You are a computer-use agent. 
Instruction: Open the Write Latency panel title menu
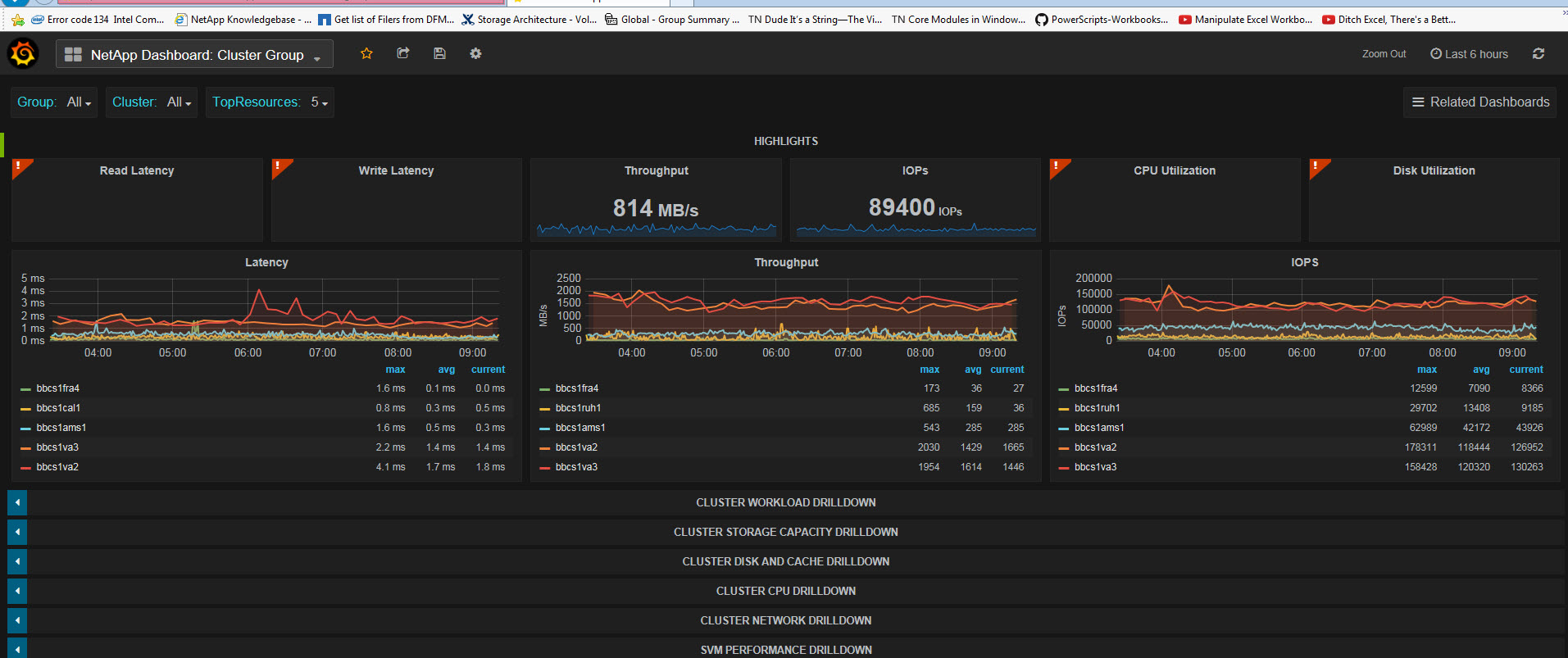(396, 170)
